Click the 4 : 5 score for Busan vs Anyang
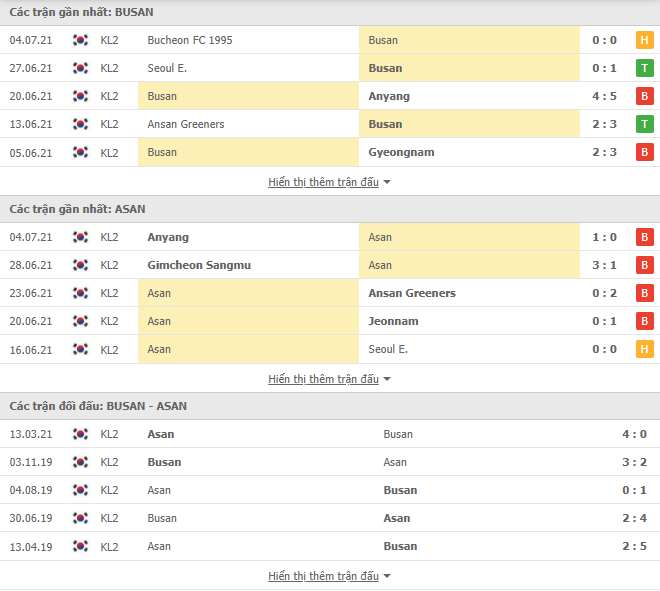The width and height of the screenshot is (660, 591). [x=604, y=96]
